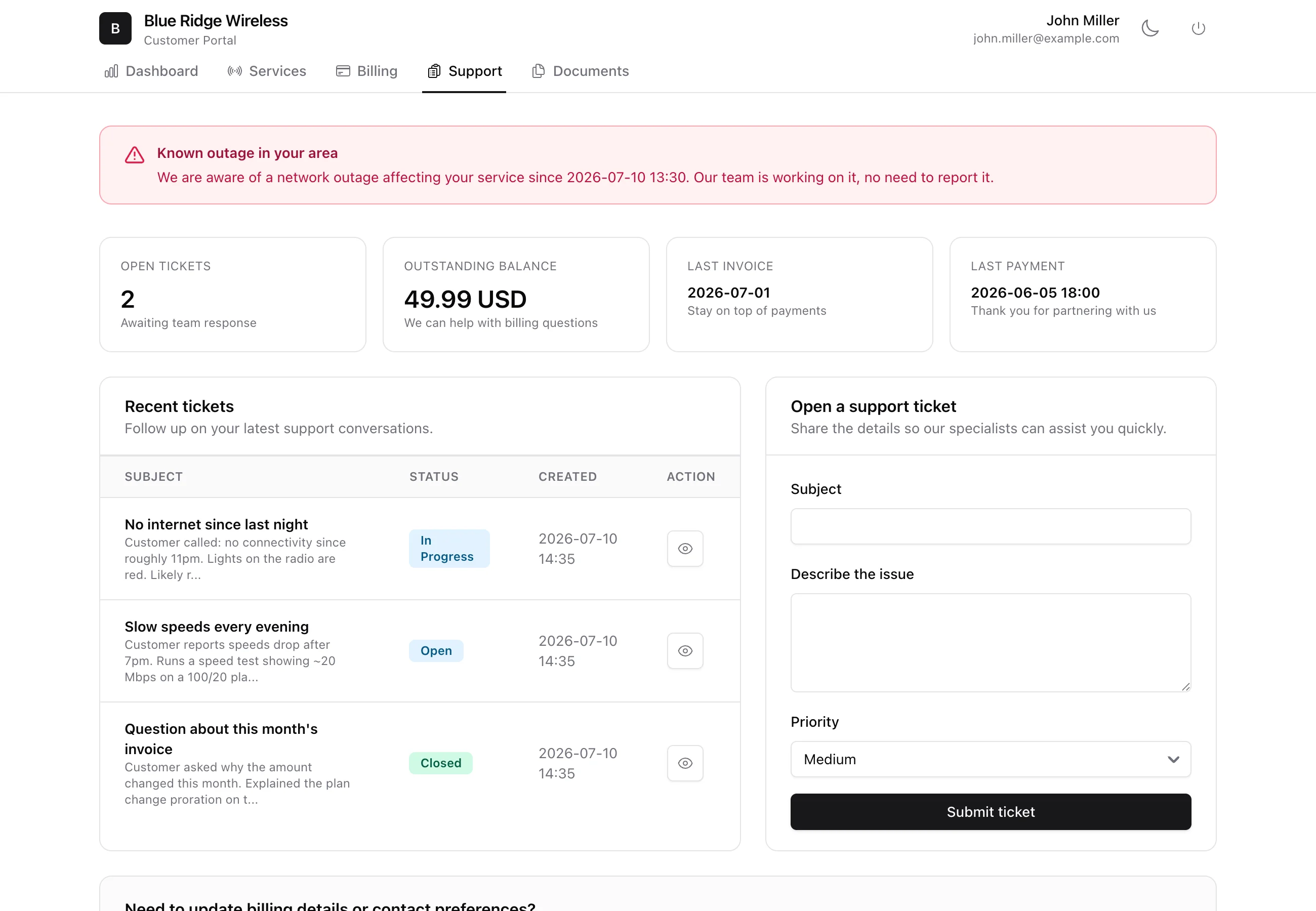Image resolution: width=1316 pixels, height=911 pixels.
Task: Click the ACTION column header
Action: tap(690, 477)
